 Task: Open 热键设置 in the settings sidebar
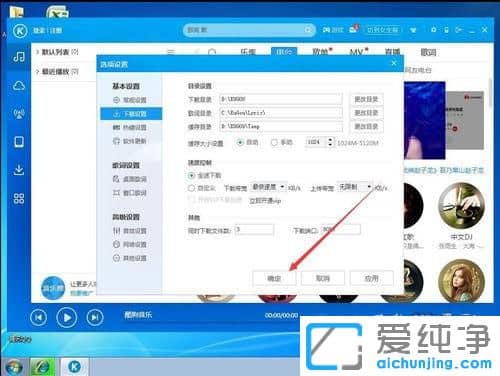pos(130,127)
